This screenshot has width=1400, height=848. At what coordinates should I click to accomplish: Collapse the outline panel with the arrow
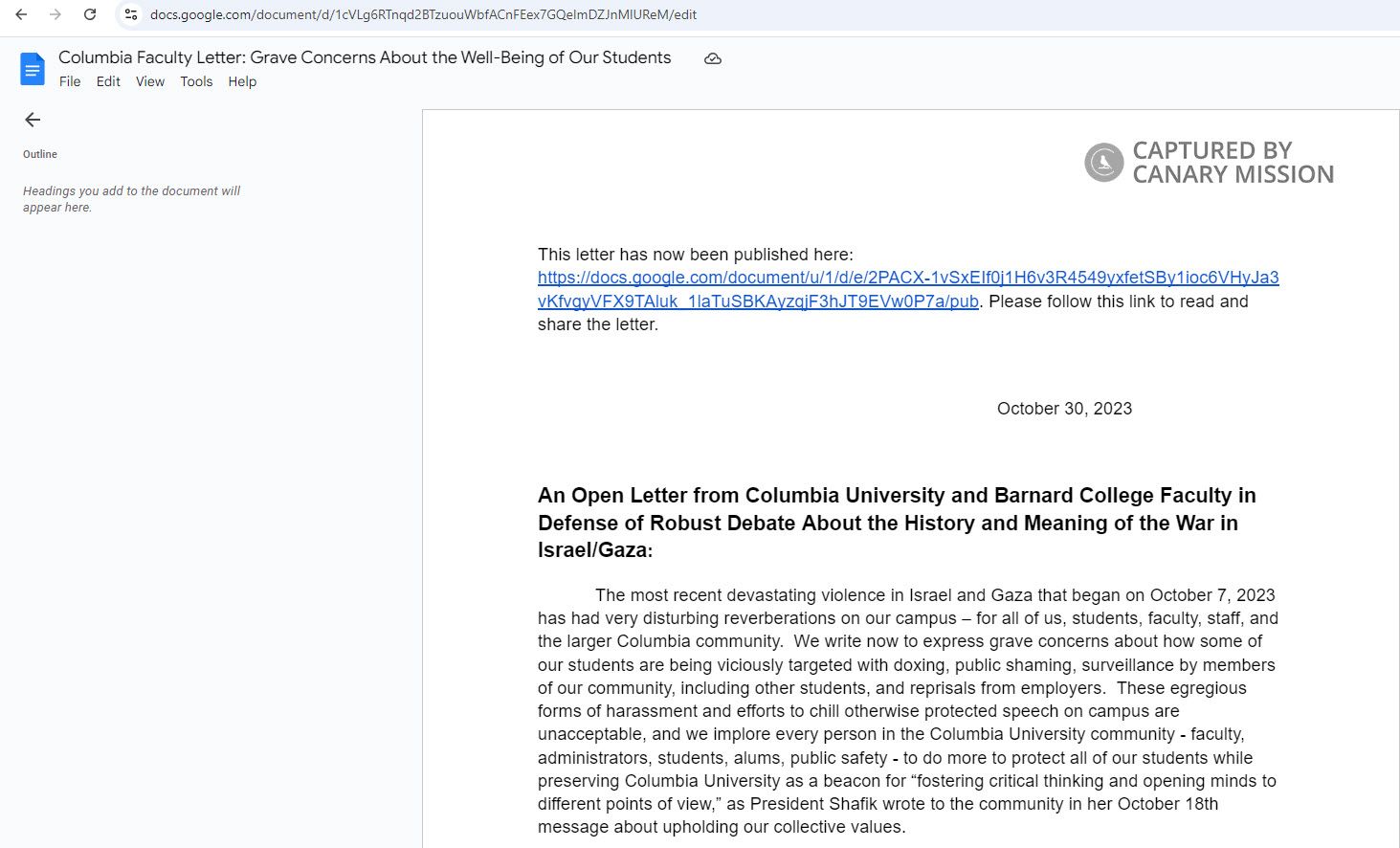point(33,120)
